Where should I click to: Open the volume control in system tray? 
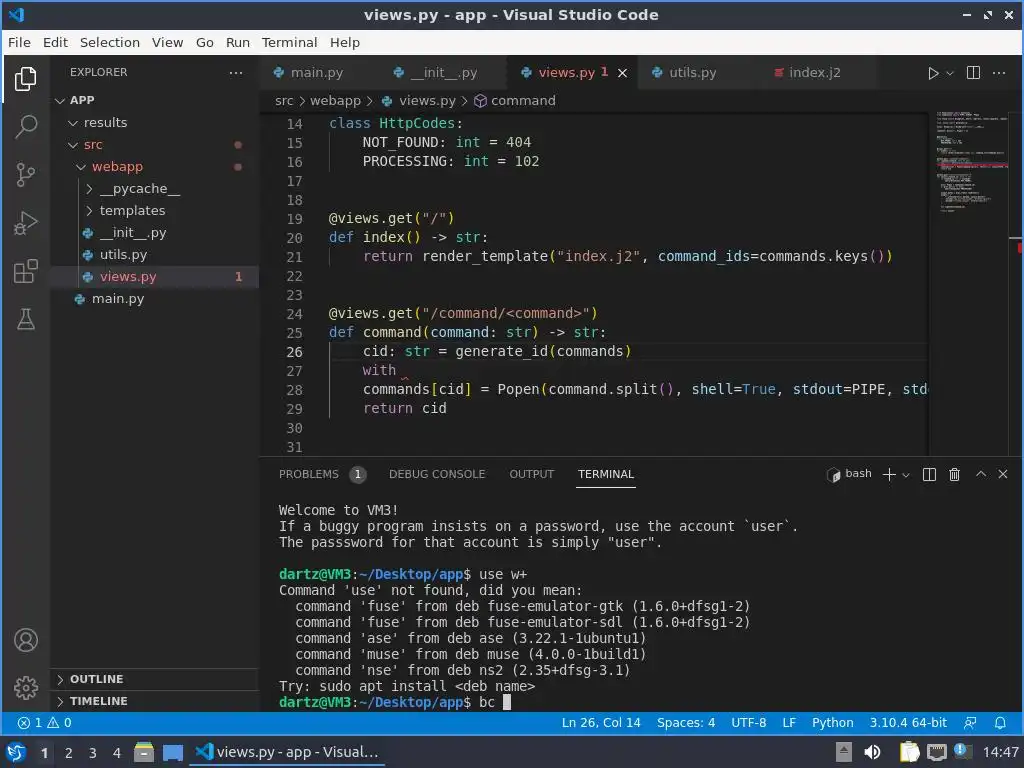872,752
